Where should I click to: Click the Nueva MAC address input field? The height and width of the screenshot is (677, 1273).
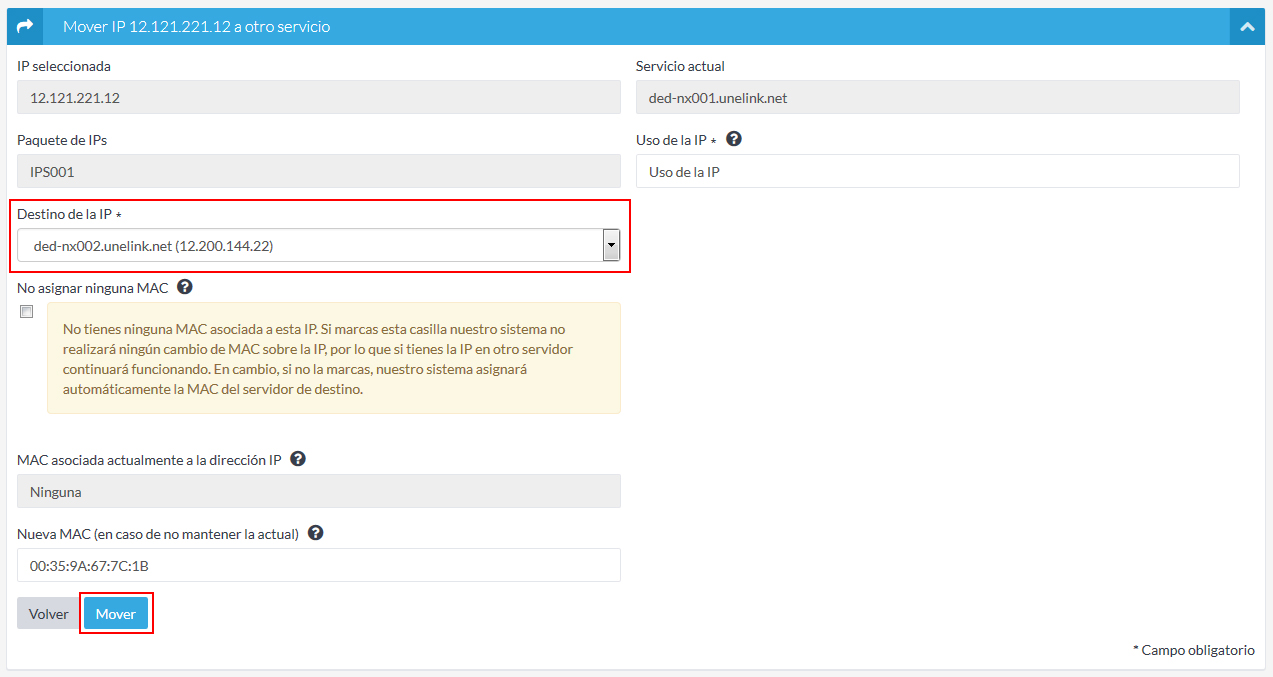click(318, 566)
